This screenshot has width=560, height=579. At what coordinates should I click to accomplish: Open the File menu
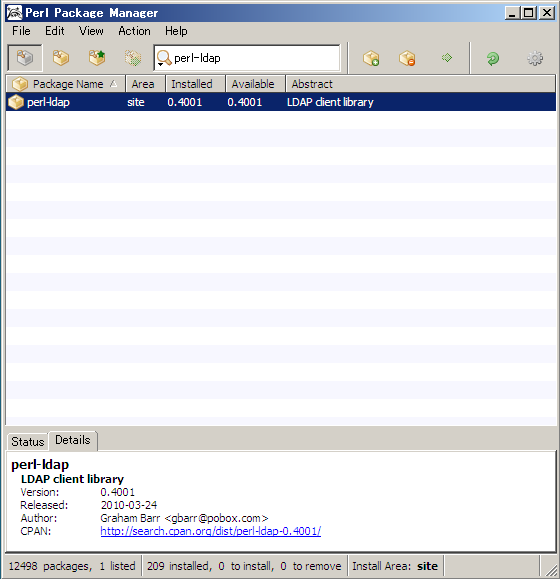click(21, 31)
